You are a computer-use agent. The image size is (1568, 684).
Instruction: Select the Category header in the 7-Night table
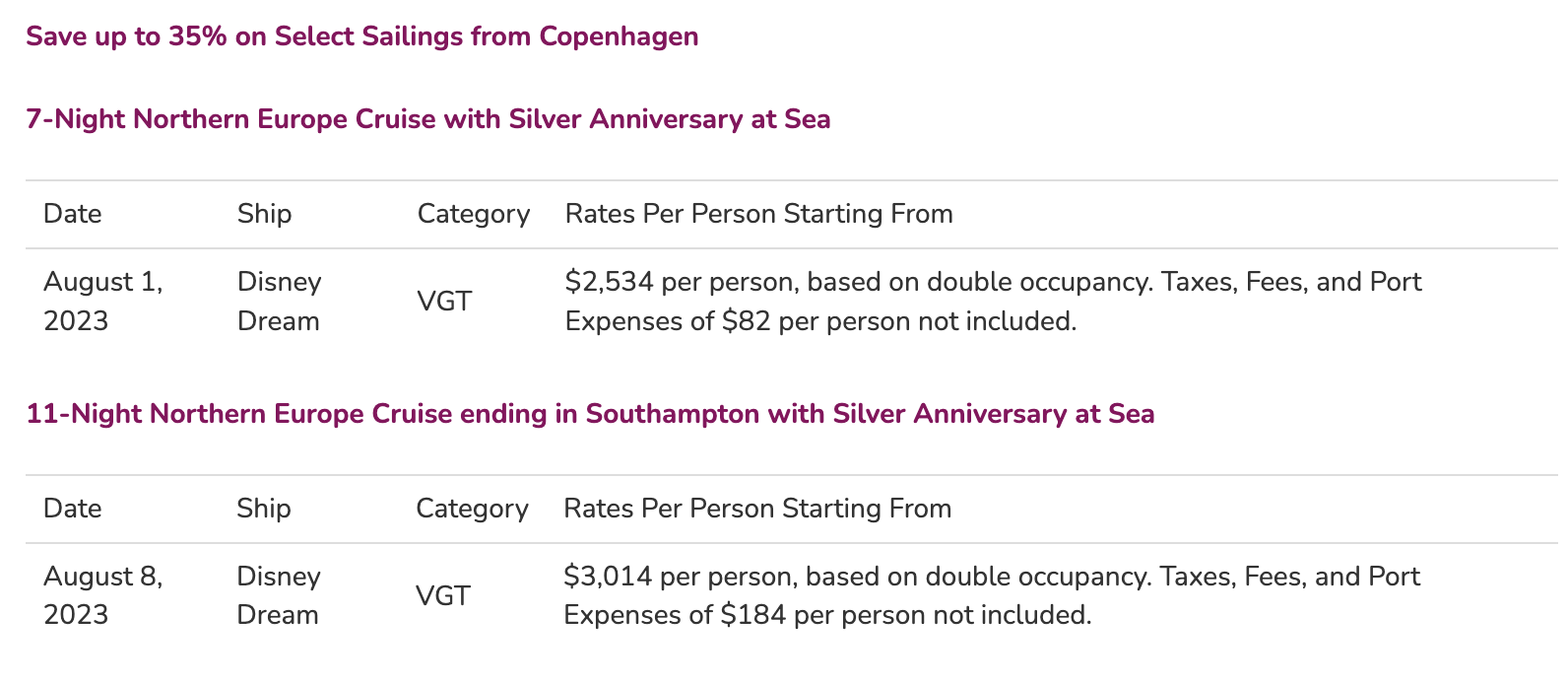pos(473,214)
